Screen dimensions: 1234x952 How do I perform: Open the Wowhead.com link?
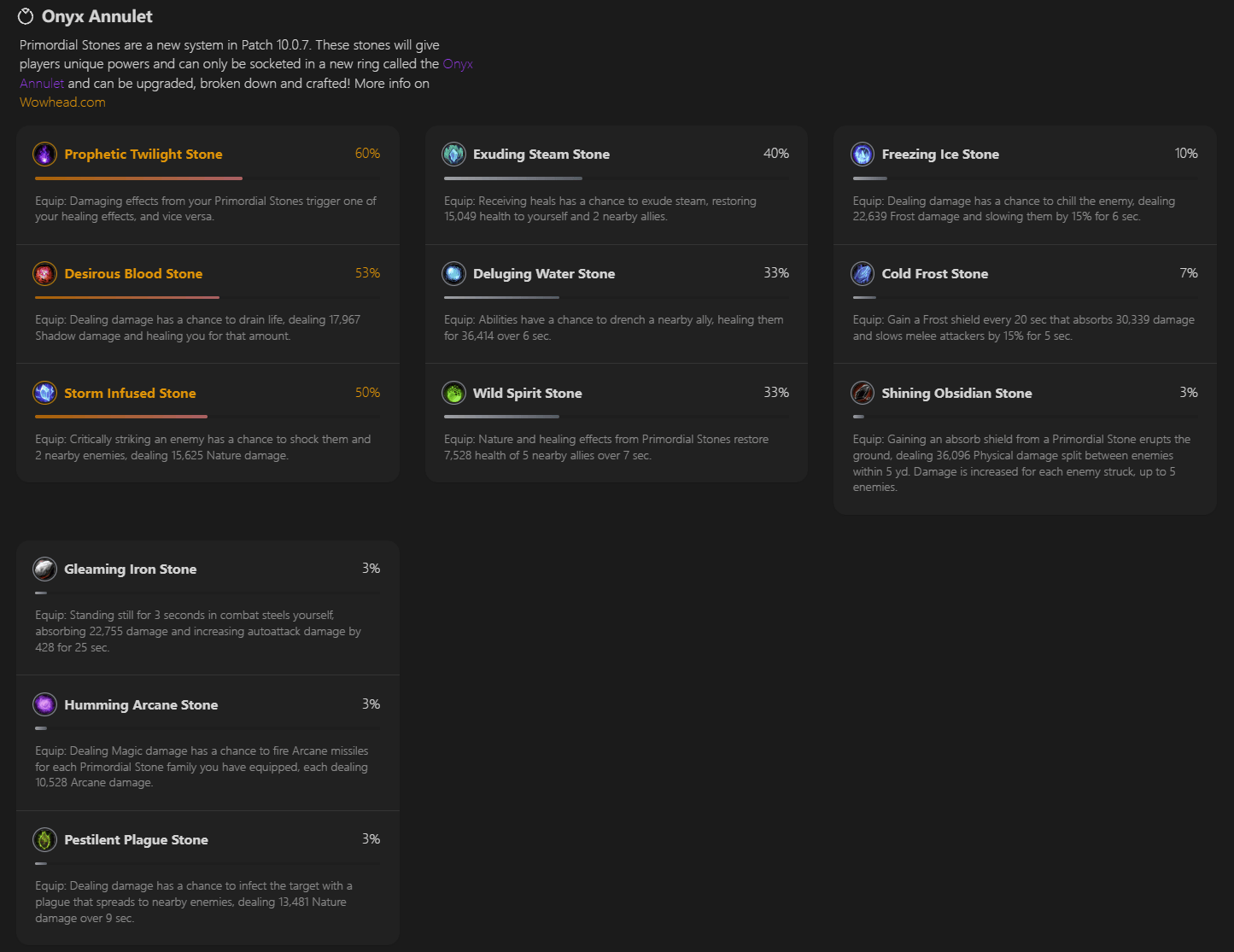pos(62,102)
